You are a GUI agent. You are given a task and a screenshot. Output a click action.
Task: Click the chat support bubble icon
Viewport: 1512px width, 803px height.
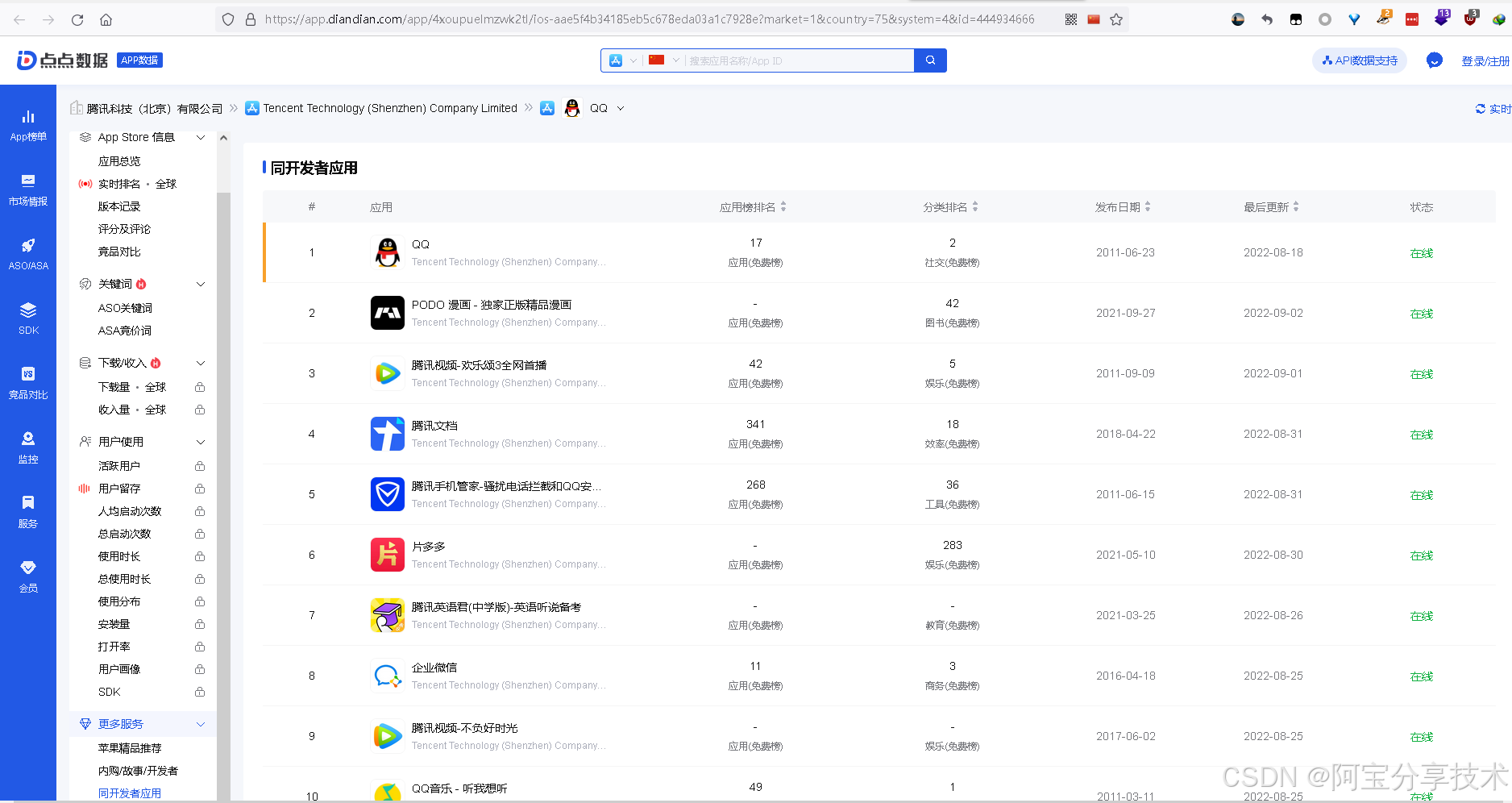point(1435,60)
